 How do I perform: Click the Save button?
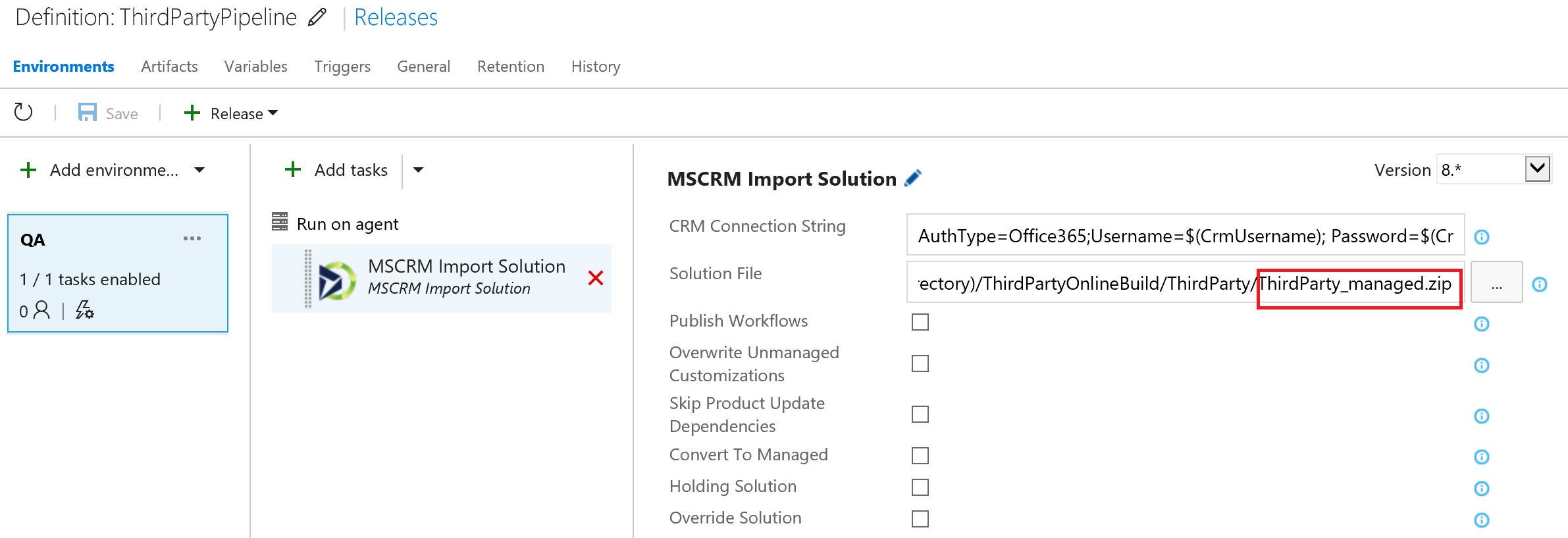(108, 113)
